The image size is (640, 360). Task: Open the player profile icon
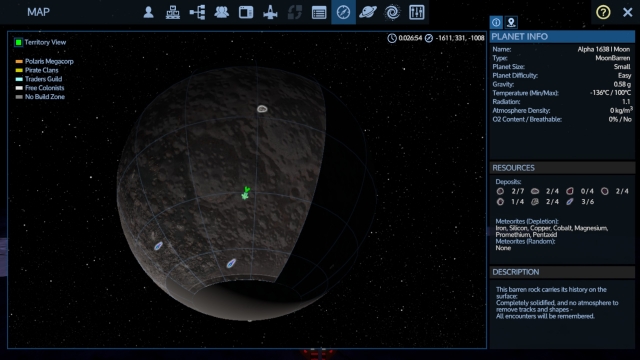pos(149,12)
